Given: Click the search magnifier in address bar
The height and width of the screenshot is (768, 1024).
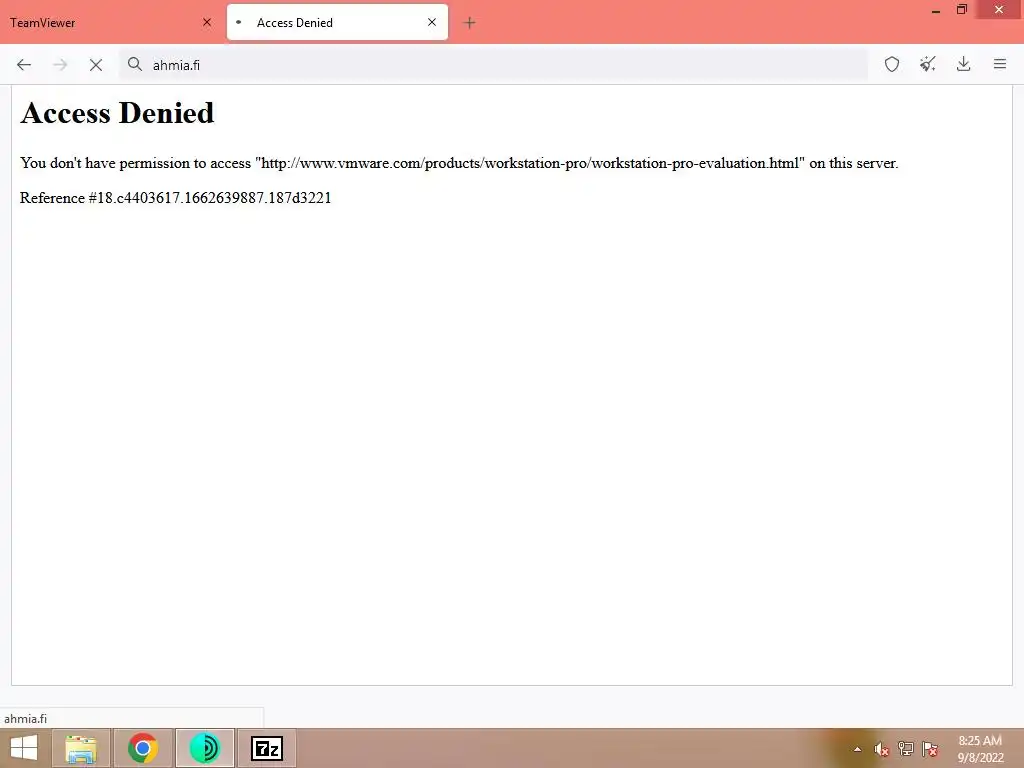Looking at the screenshot, I should pos(135,64).
